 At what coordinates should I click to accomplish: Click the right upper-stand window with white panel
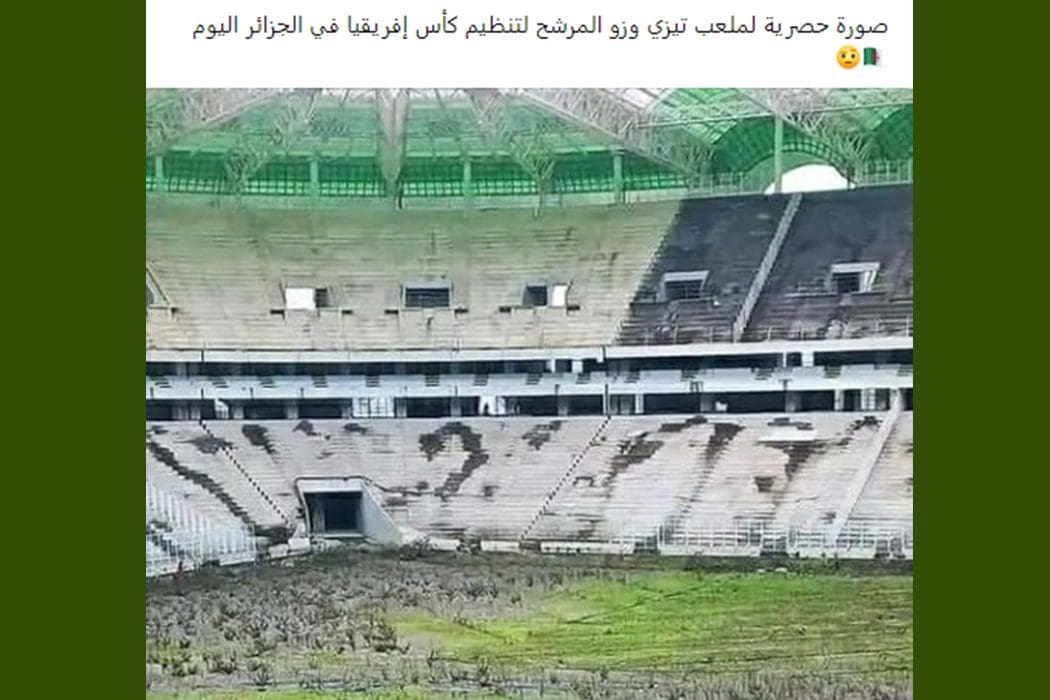click(545, 295)
